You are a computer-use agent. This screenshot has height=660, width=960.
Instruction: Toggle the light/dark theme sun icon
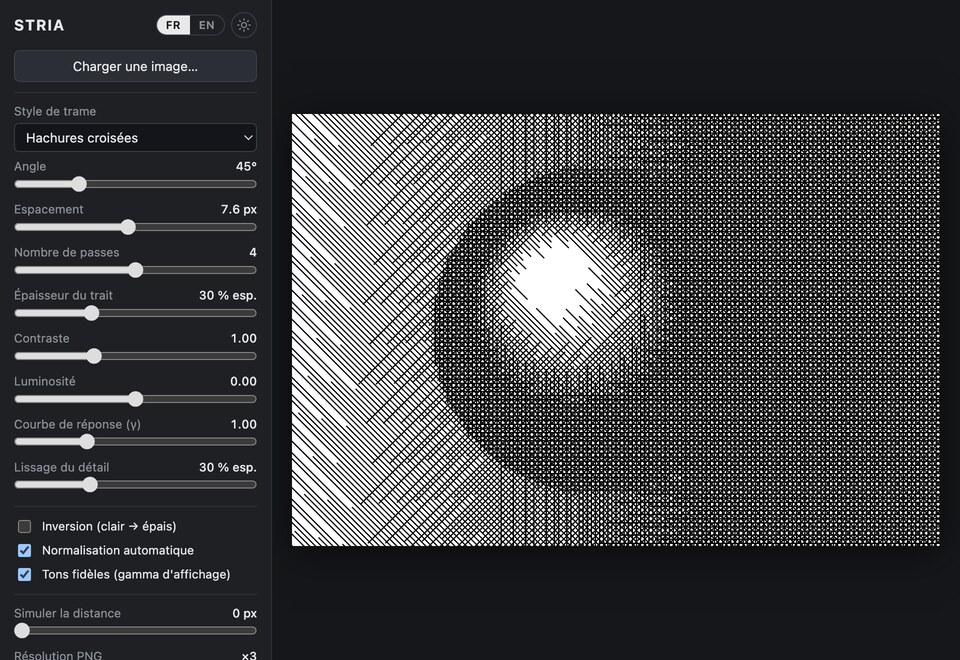point(244,25)
